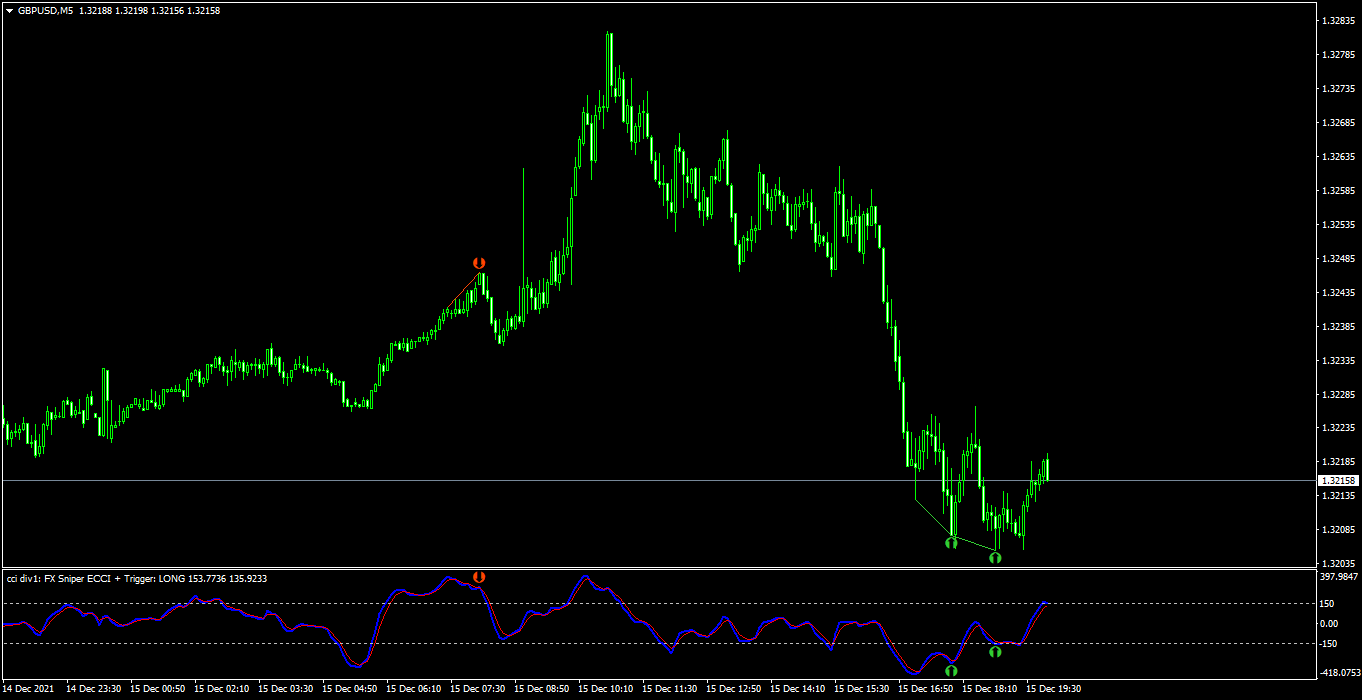Select the red arrow in the CCI indicator window
1362x700 pixels.
tap(479, 577)
